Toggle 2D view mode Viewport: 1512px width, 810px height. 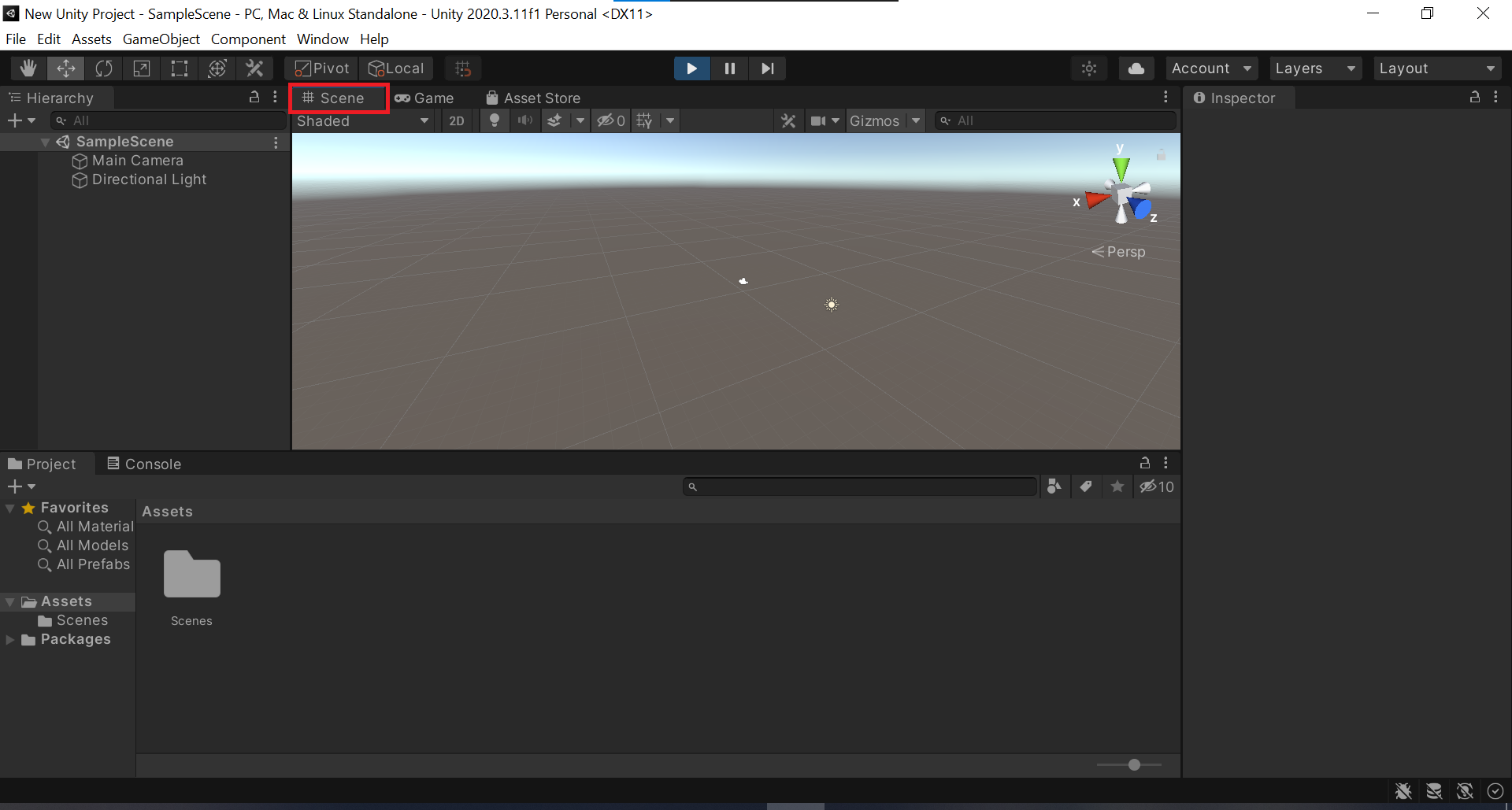(x=457, y=120)
